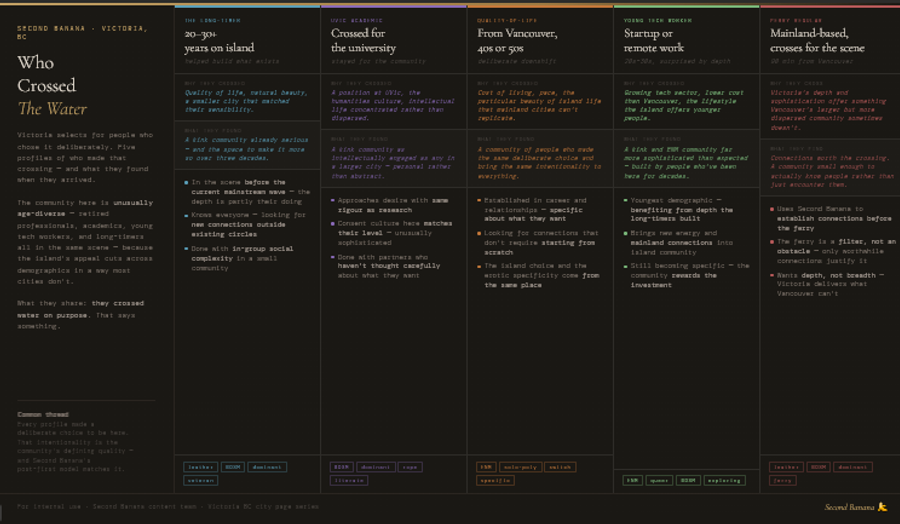Click the Second Banana logo text in footer
This screenshot has width=900, height=524.
(849, 507)
